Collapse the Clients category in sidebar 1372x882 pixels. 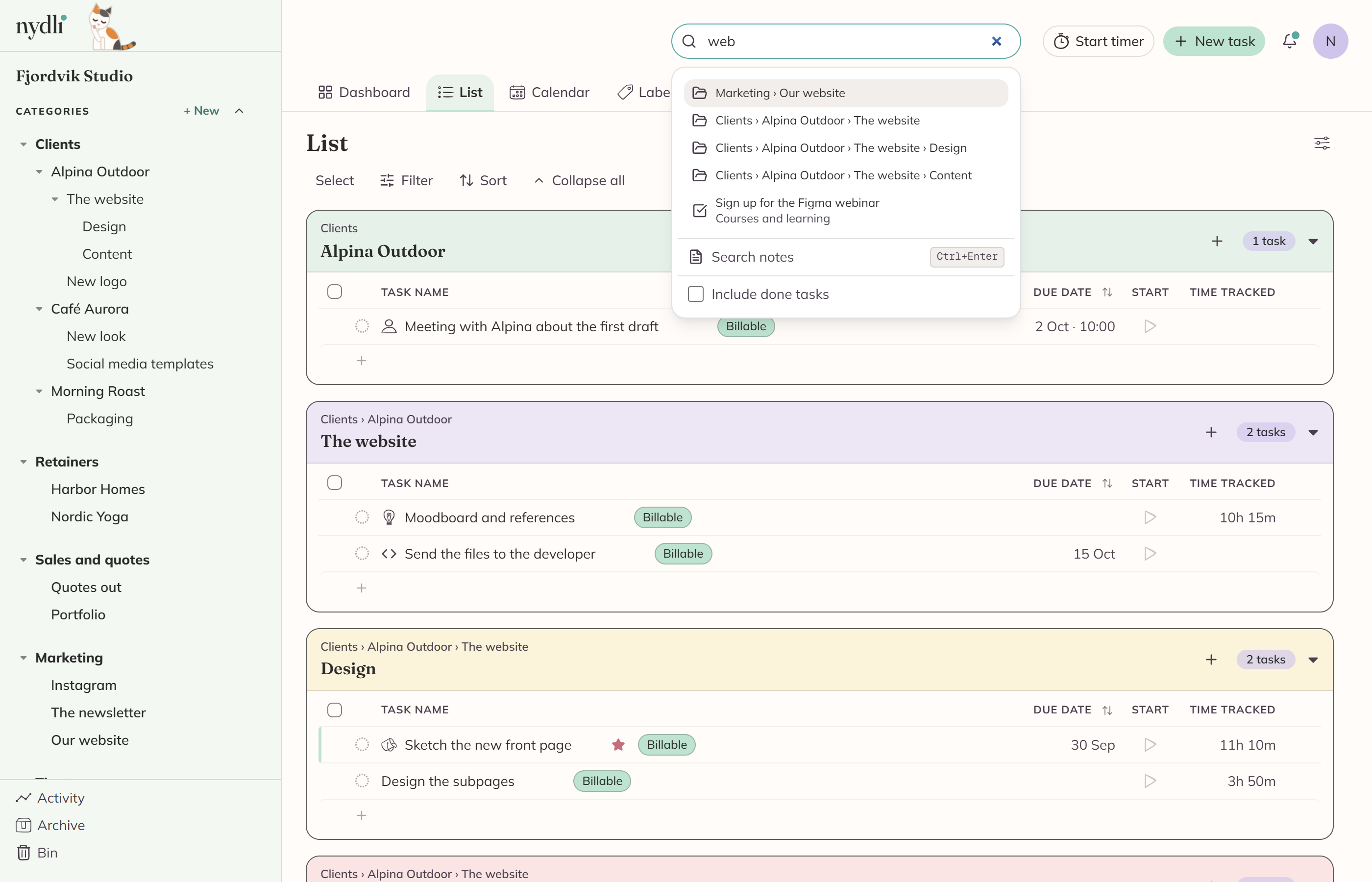pos(24,145)
